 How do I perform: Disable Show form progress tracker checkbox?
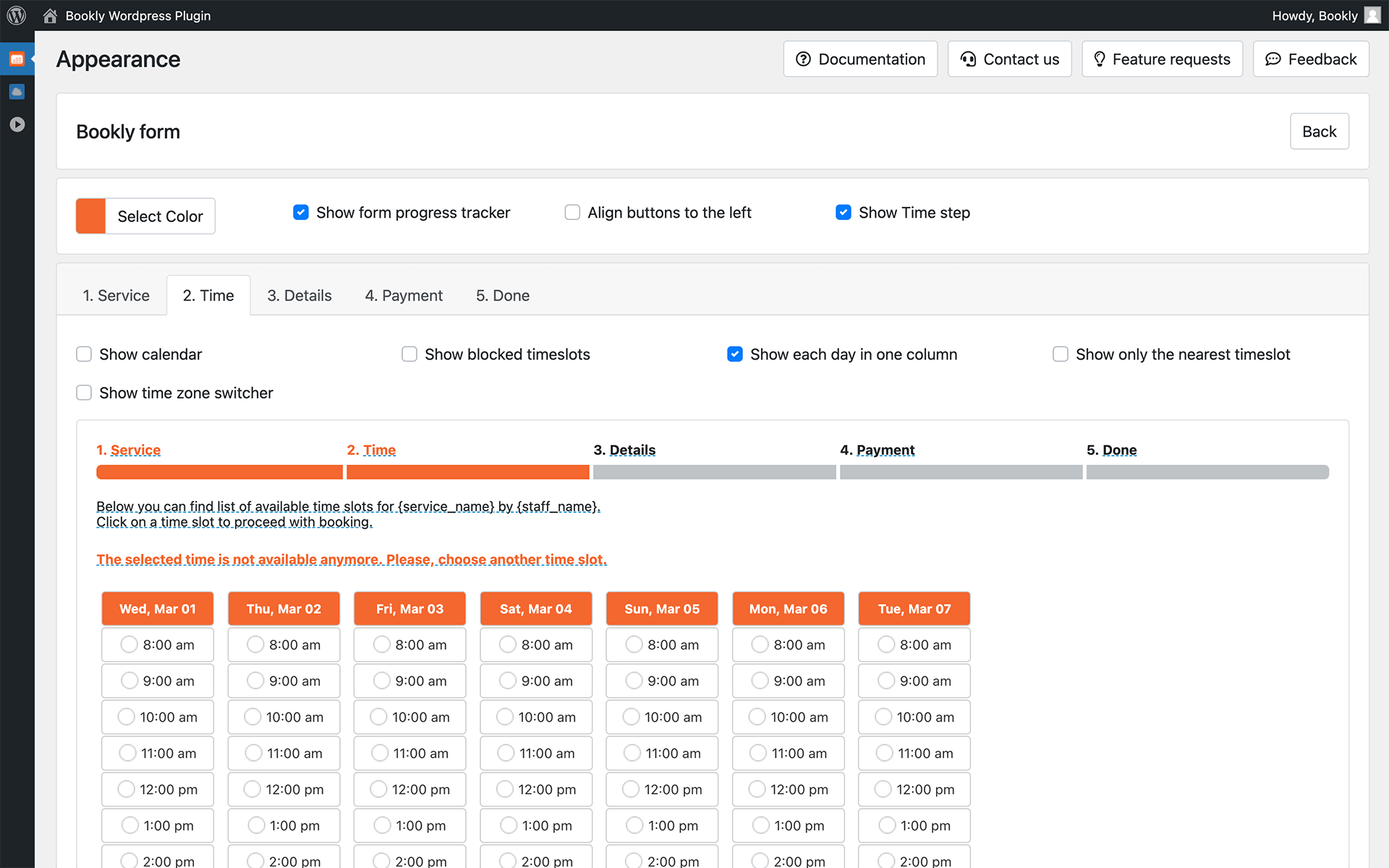tap(301, 213)
